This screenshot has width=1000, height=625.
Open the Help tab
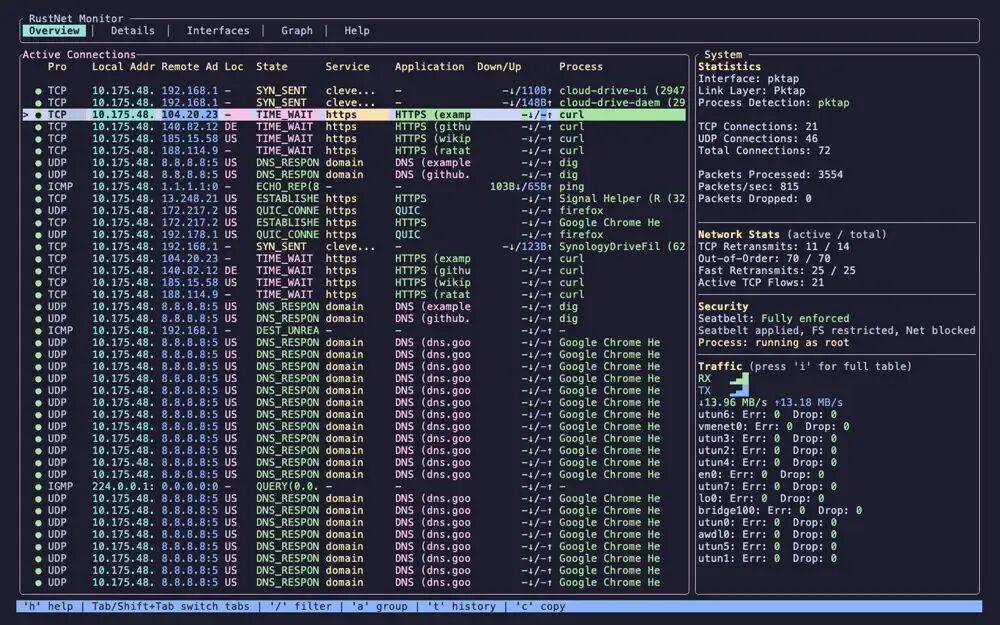[357, 31]
